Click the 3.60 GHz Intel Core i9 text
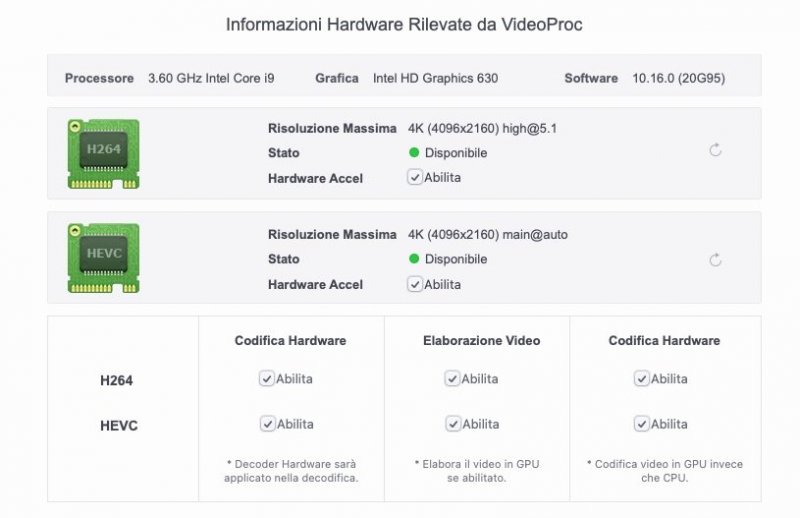Image resolution: width=800 pixels, height=518 pixels. pos(210,78)
